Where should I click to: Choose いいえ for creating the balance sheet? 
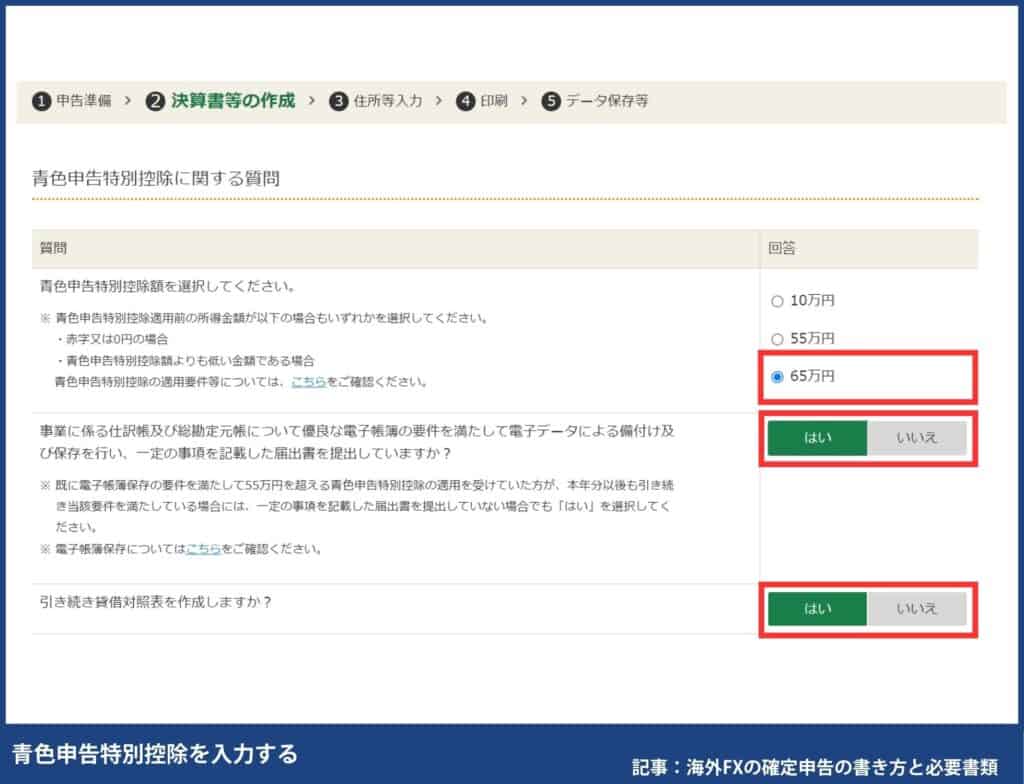[x=917, y=609]
